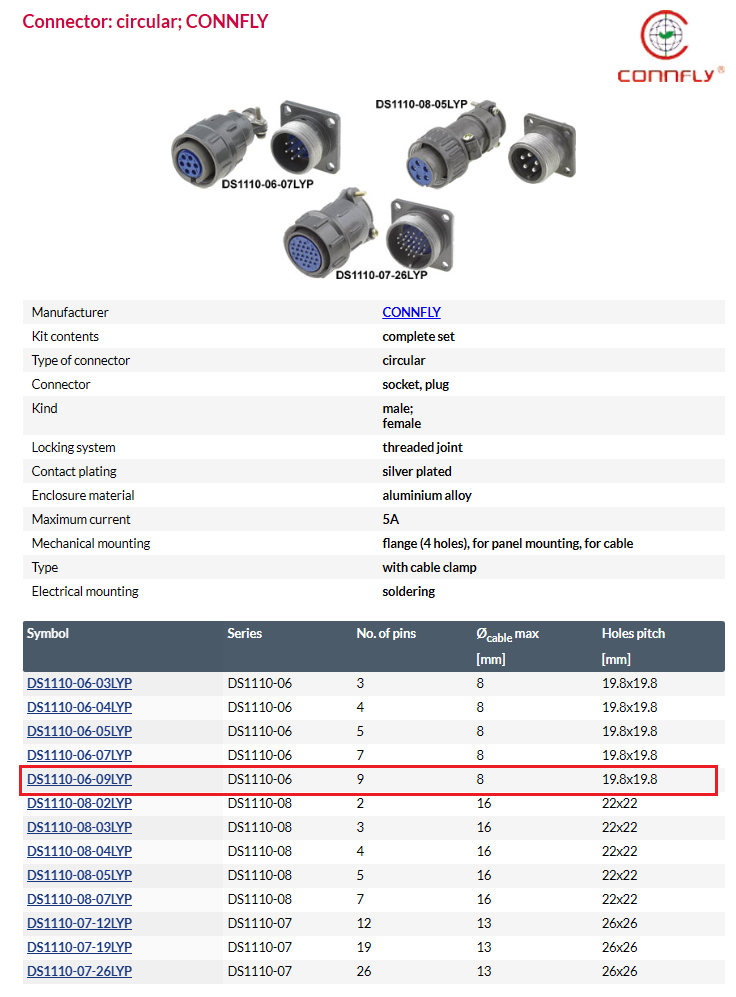Click series DS1110-06 in DS1110-06-04LYP row

pos(259,707)
